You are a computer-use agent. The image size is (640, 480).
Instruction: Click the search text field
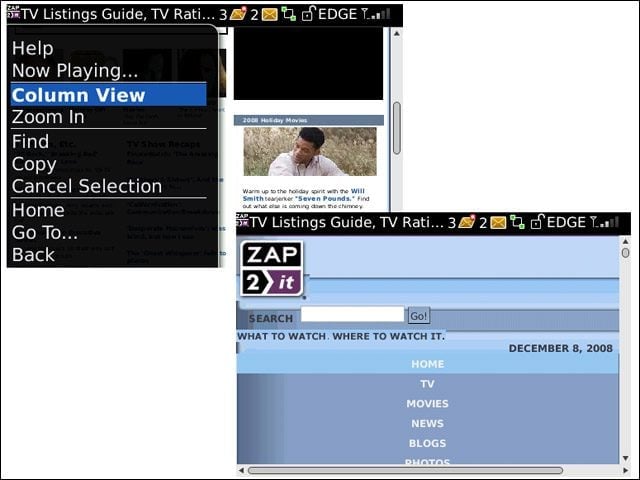[352, 314]
